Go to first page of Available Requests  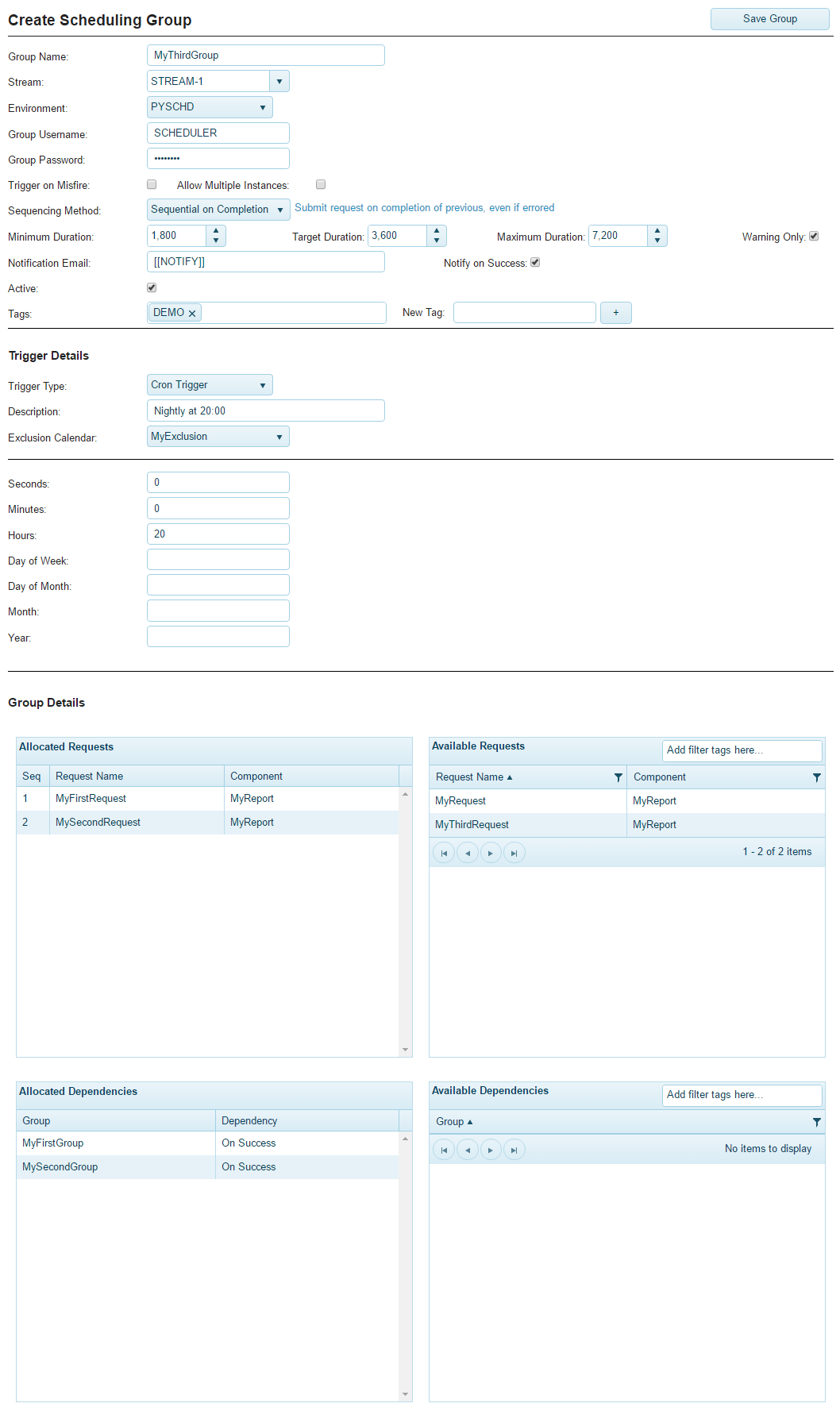click(444, 853)
